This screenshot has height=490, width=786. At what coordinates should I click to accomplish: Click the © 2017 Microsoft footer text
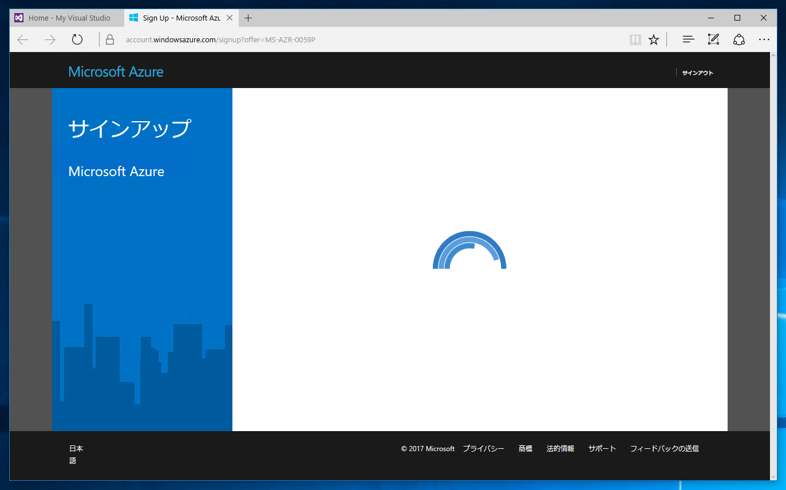(x=428, y=449)
